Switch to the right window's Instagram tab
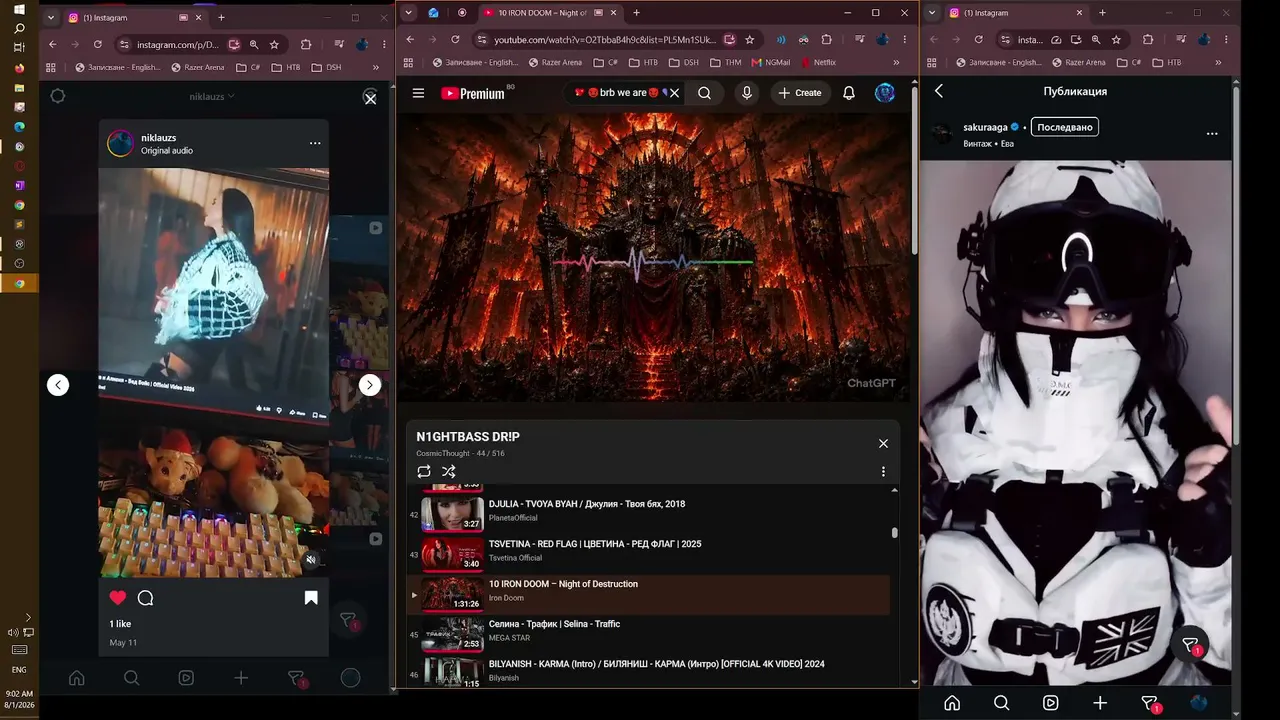This screenshot has height=720, width=1280. [1015, 13]
